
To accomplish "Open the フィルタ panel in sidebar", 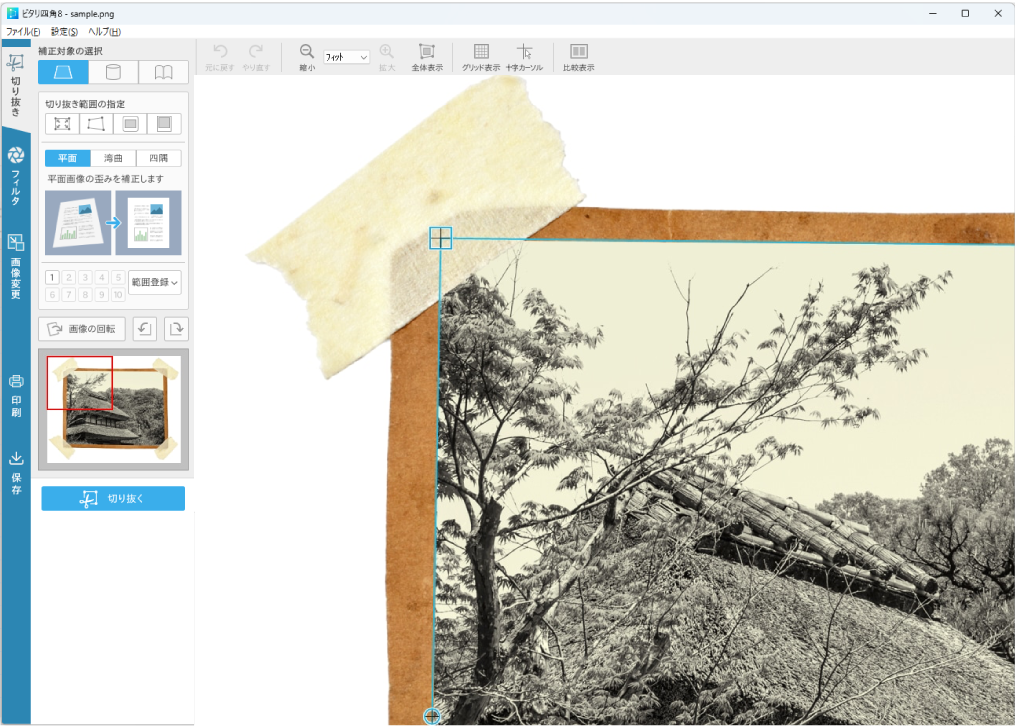I will tap(16, 175).
